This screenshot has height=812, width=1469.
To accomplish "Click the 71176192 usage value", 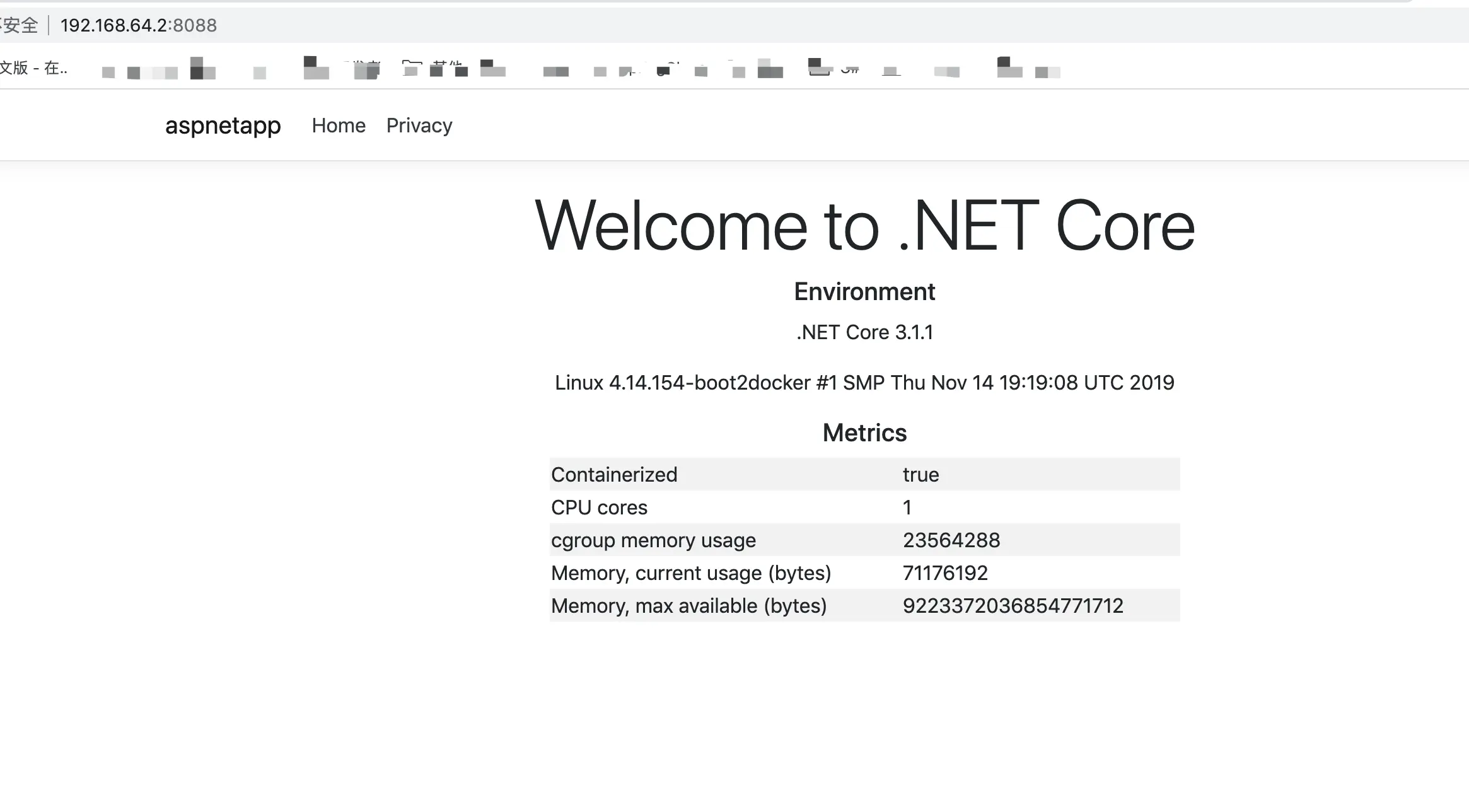I will click(945, 573).
